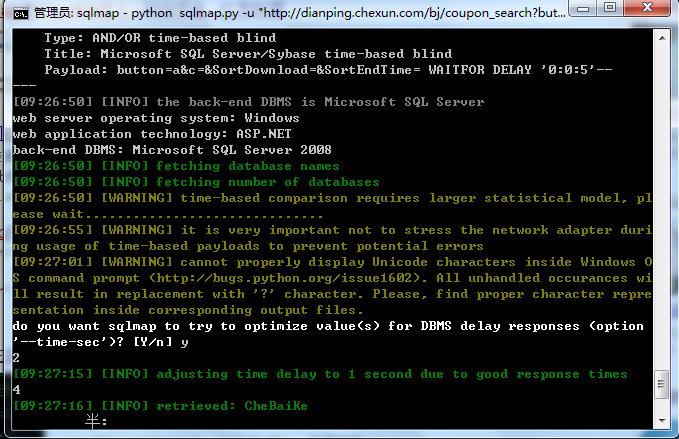Click 'web application technology: ASP.NET' line
The width and height of the screenshot is (679, 439).
[x=152, y=134]
